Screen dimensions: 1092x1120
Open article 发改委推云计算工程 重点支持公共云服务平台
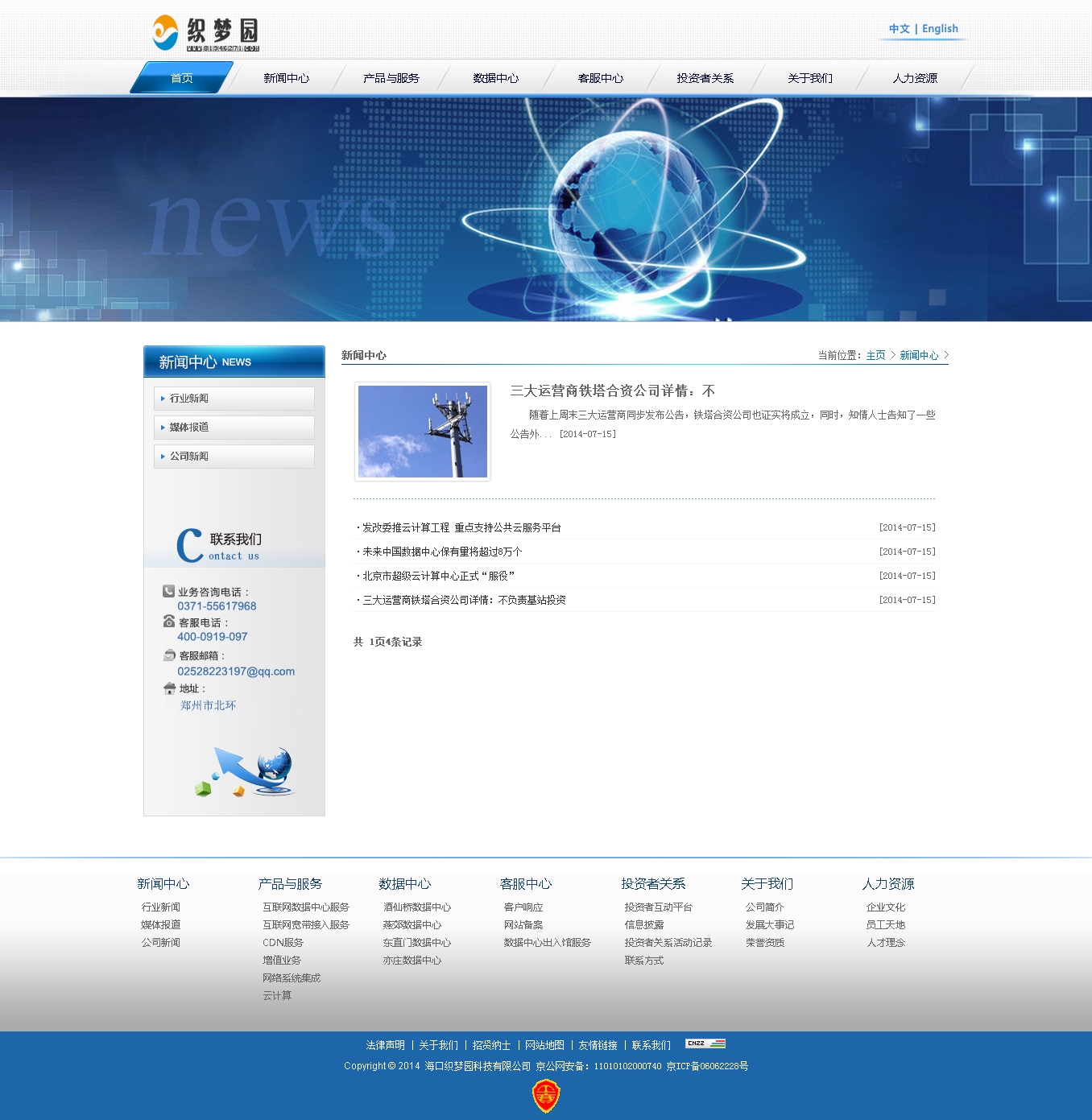(461, 527)
